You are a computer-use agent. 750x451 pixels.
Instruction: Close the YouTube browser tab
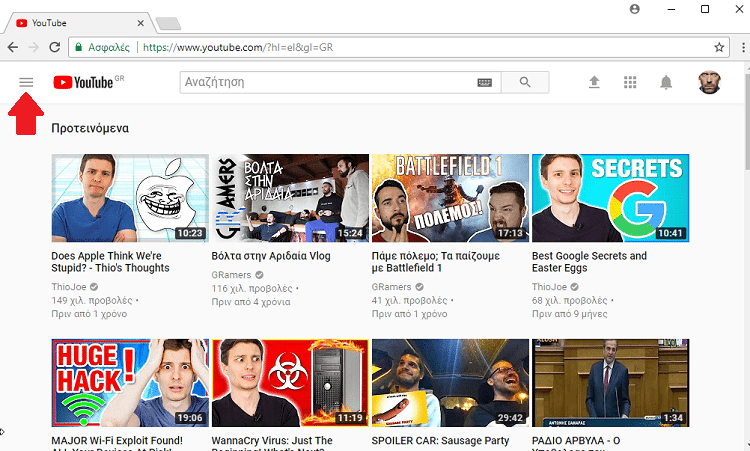tap(141, 23)
